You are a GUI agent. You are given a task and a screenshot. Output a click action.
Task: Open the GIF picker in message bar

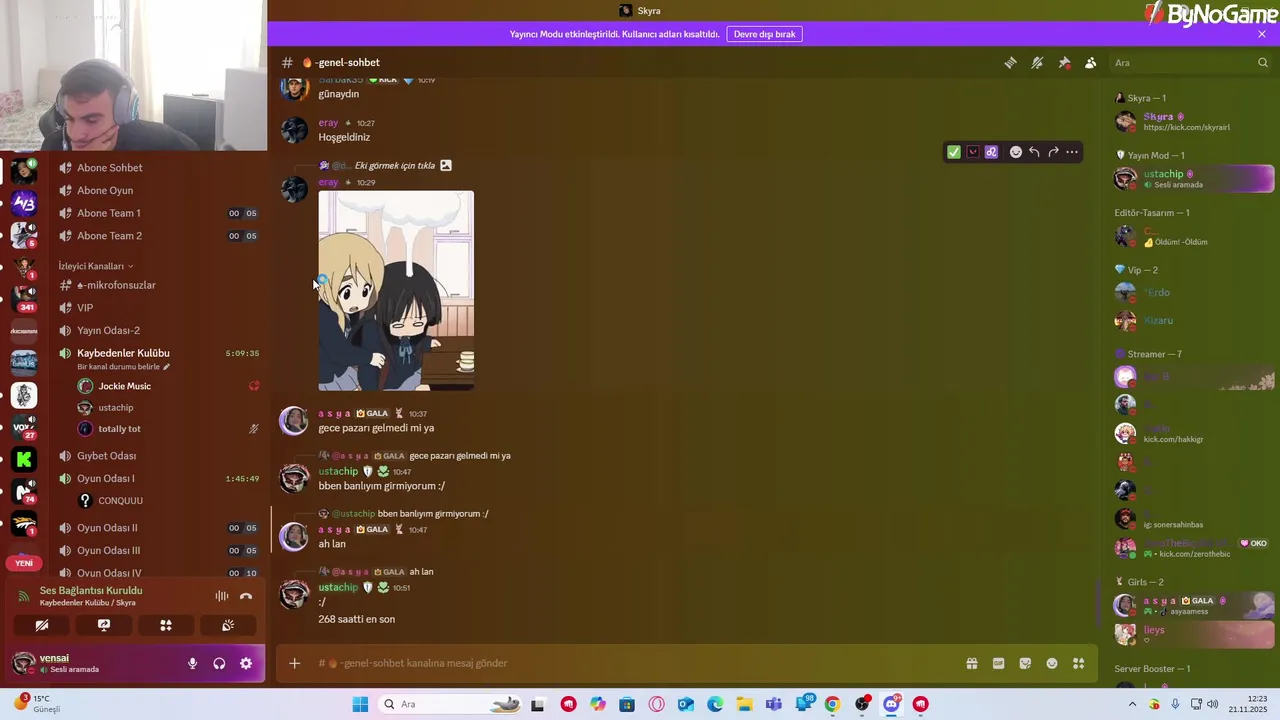click(x=998, y=663)
